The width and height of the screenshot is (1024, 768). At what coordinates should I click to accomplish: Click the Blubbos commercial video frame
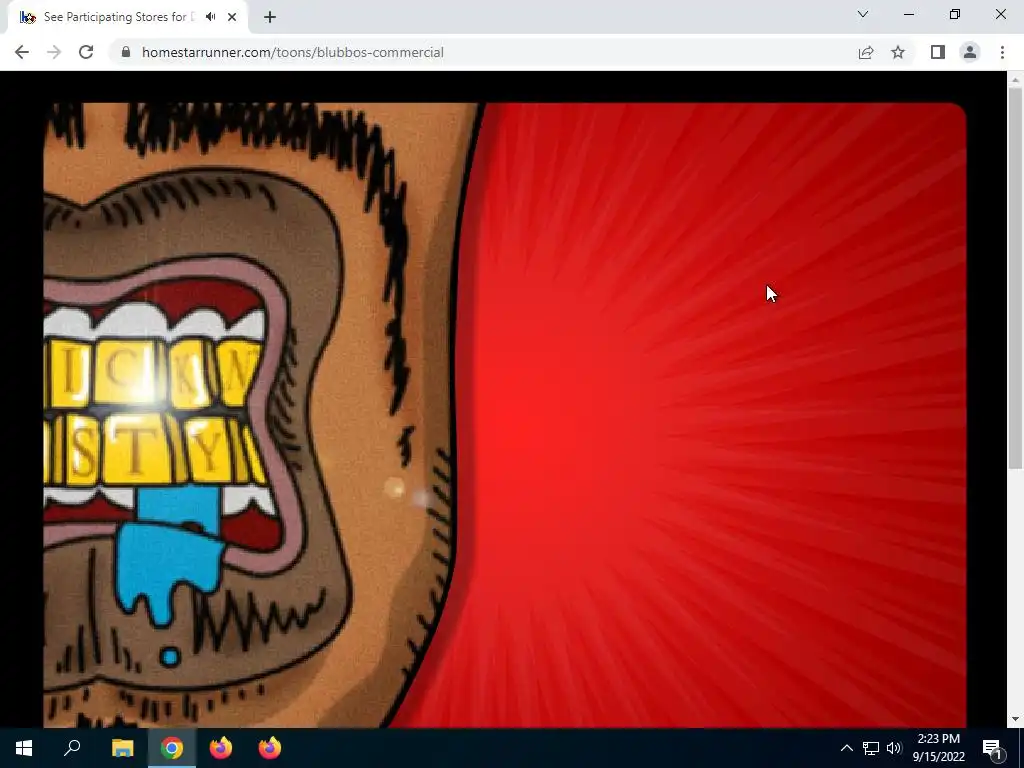coord(505,415)
